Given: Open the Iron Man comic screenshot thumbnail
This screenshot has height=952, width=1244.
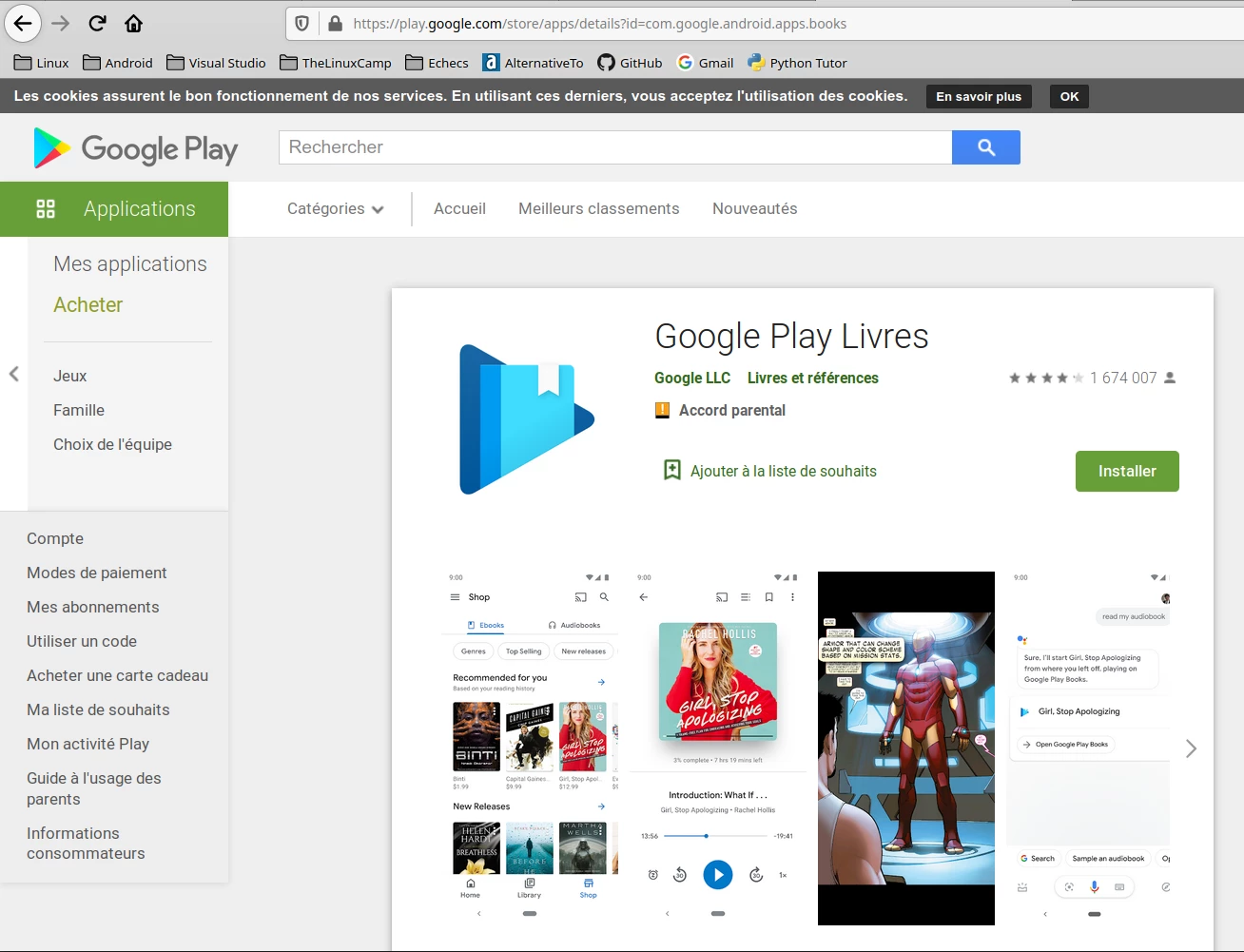Looking at the screenshot, I should click(x=906, y=748).
